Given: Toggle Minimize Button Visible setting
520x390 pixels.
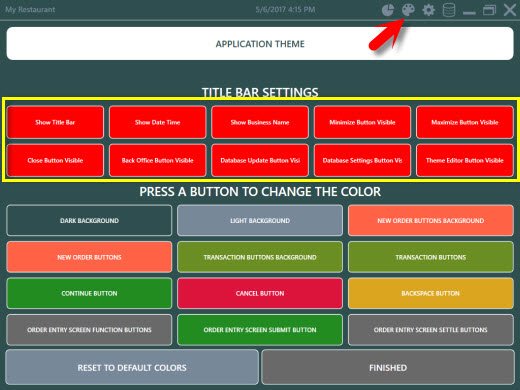Looking at the screenshot, I should click(x=362, y=122).
